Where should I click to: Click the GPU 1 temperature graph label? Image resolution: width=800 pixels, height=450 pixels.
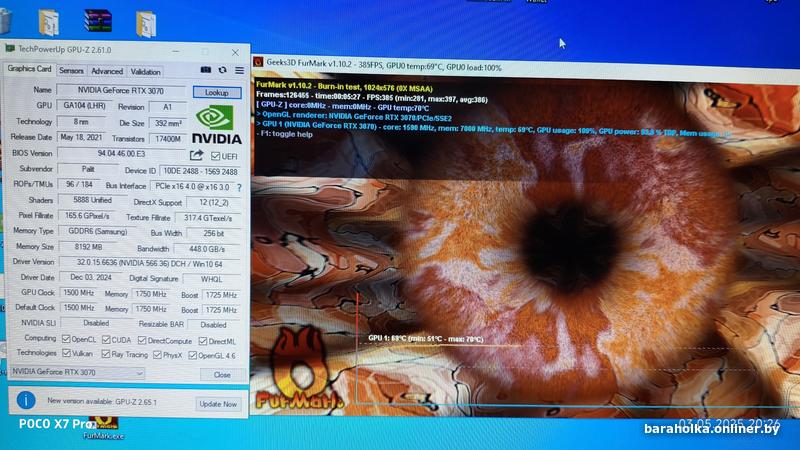point(425,338)
